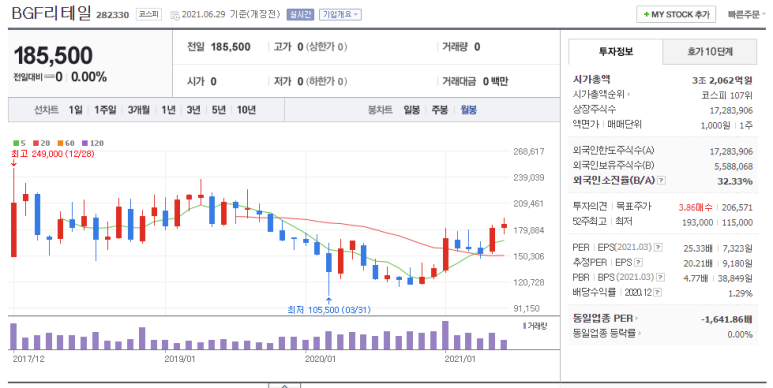The height and width of the screenshot is (388, 773).
Task: Click the purple 120-day moving average legend
Action: [x=93, y=143]
